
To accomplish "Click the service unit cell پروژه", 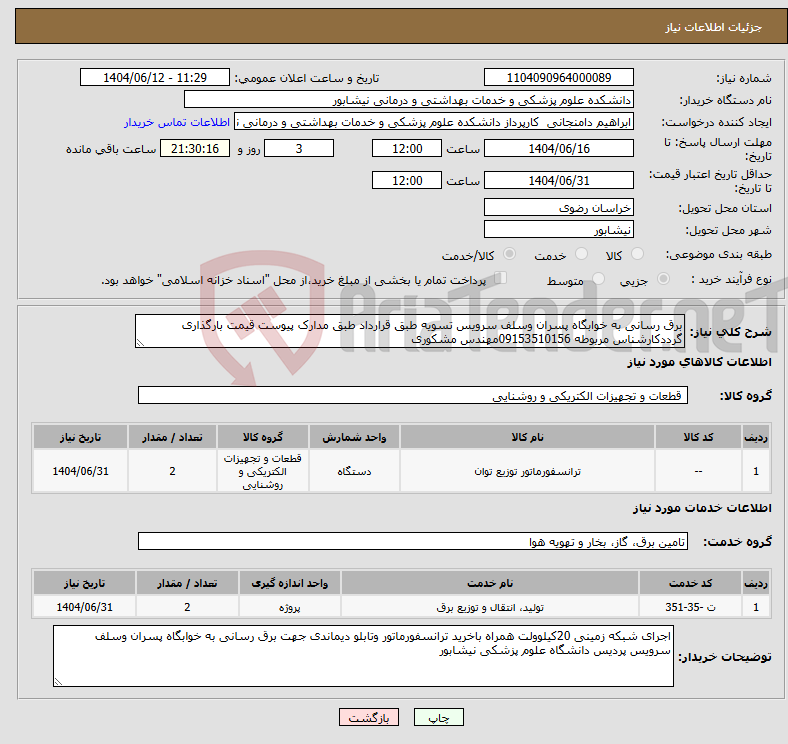I will (290, 607).
